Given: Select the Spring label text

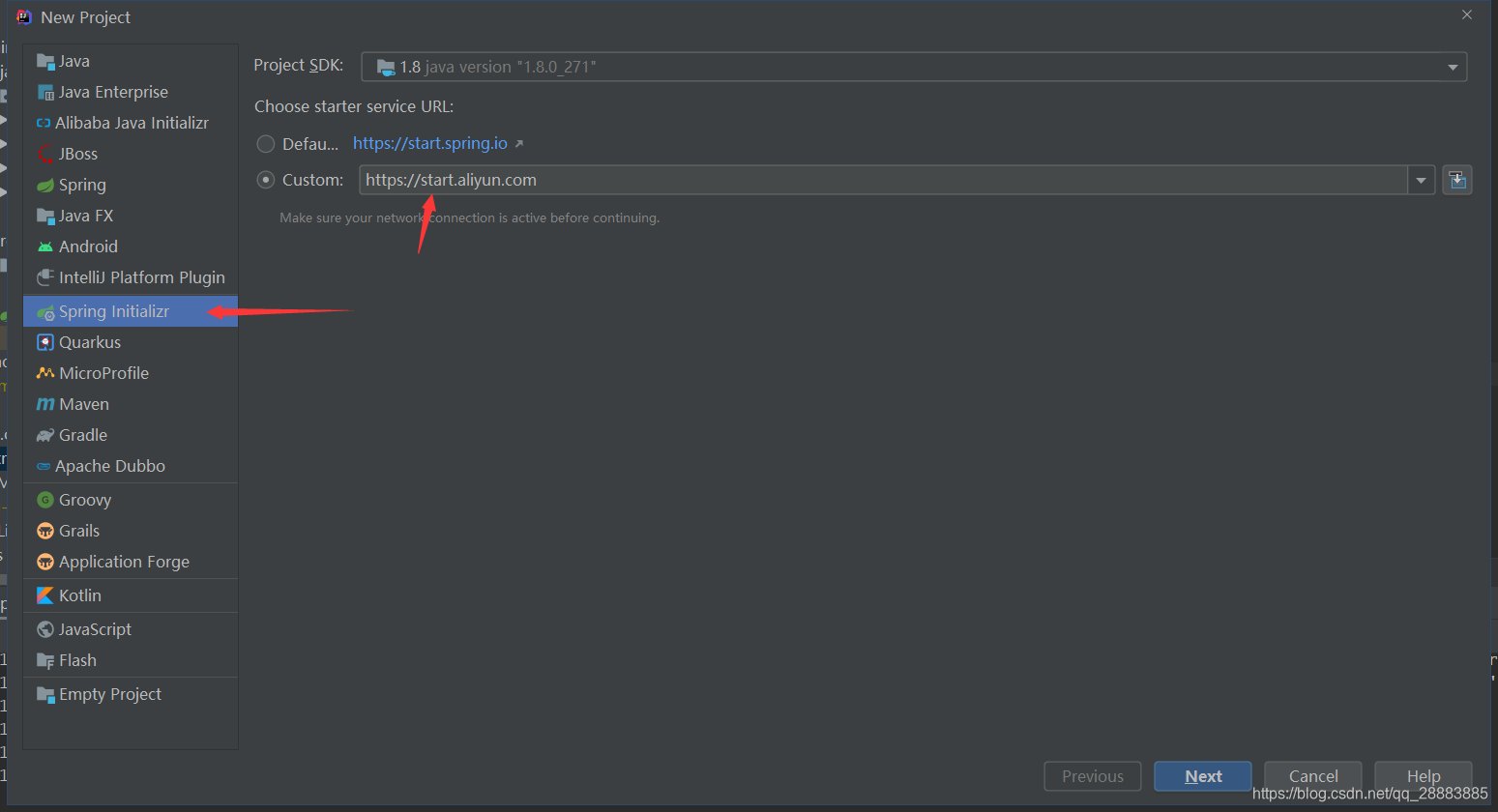Looking at the screenshot, I should [82, 185].
